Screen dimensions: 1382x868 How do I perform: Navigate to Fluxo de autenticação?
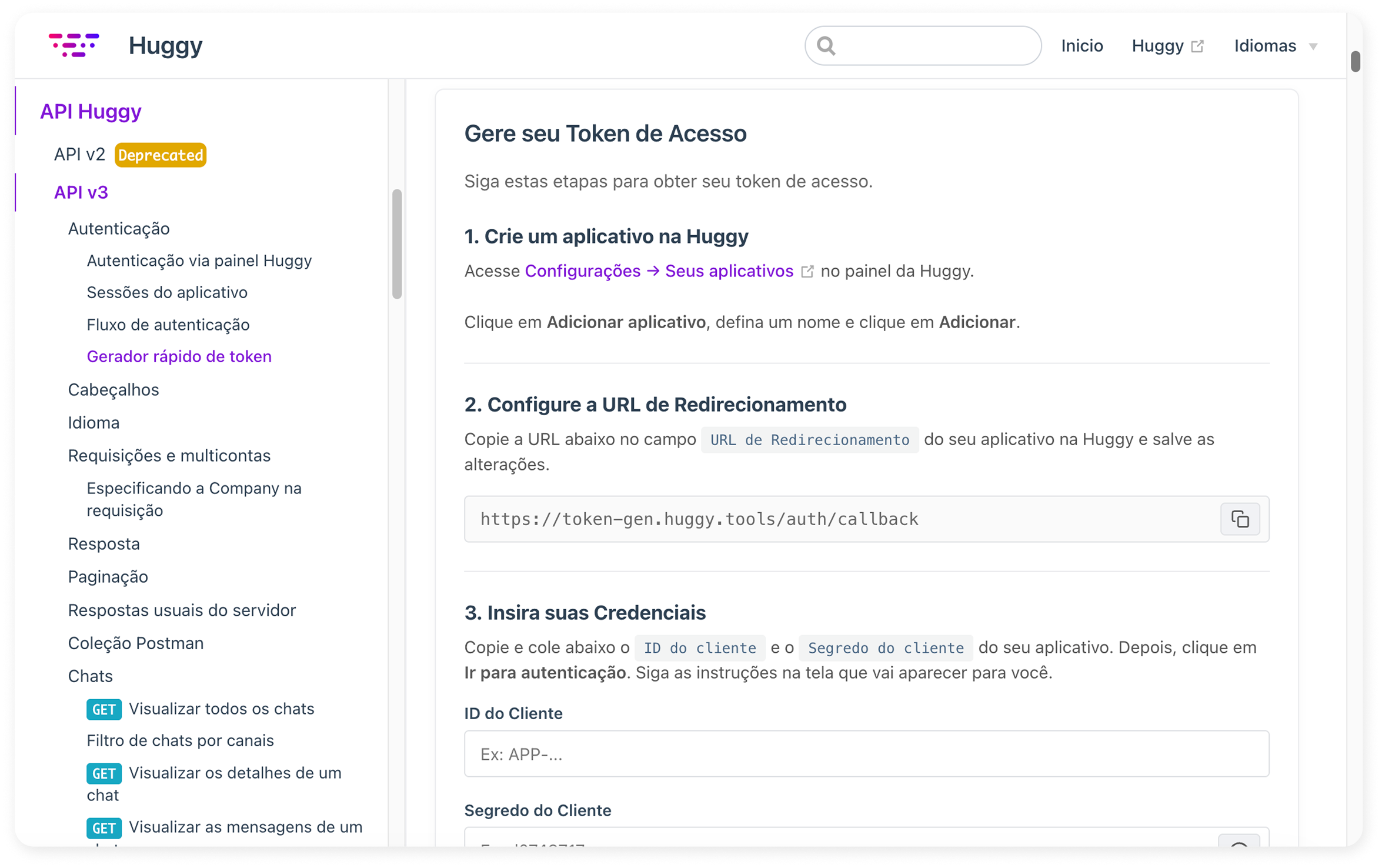tap(168, 325)
